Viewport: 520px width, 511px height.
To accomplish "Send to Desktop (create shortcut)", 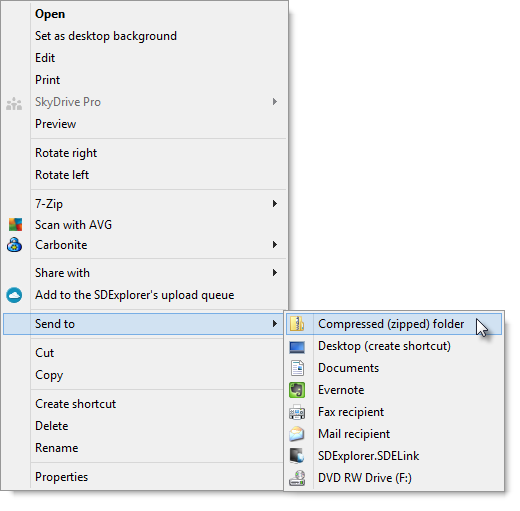I will coord(394,346).
